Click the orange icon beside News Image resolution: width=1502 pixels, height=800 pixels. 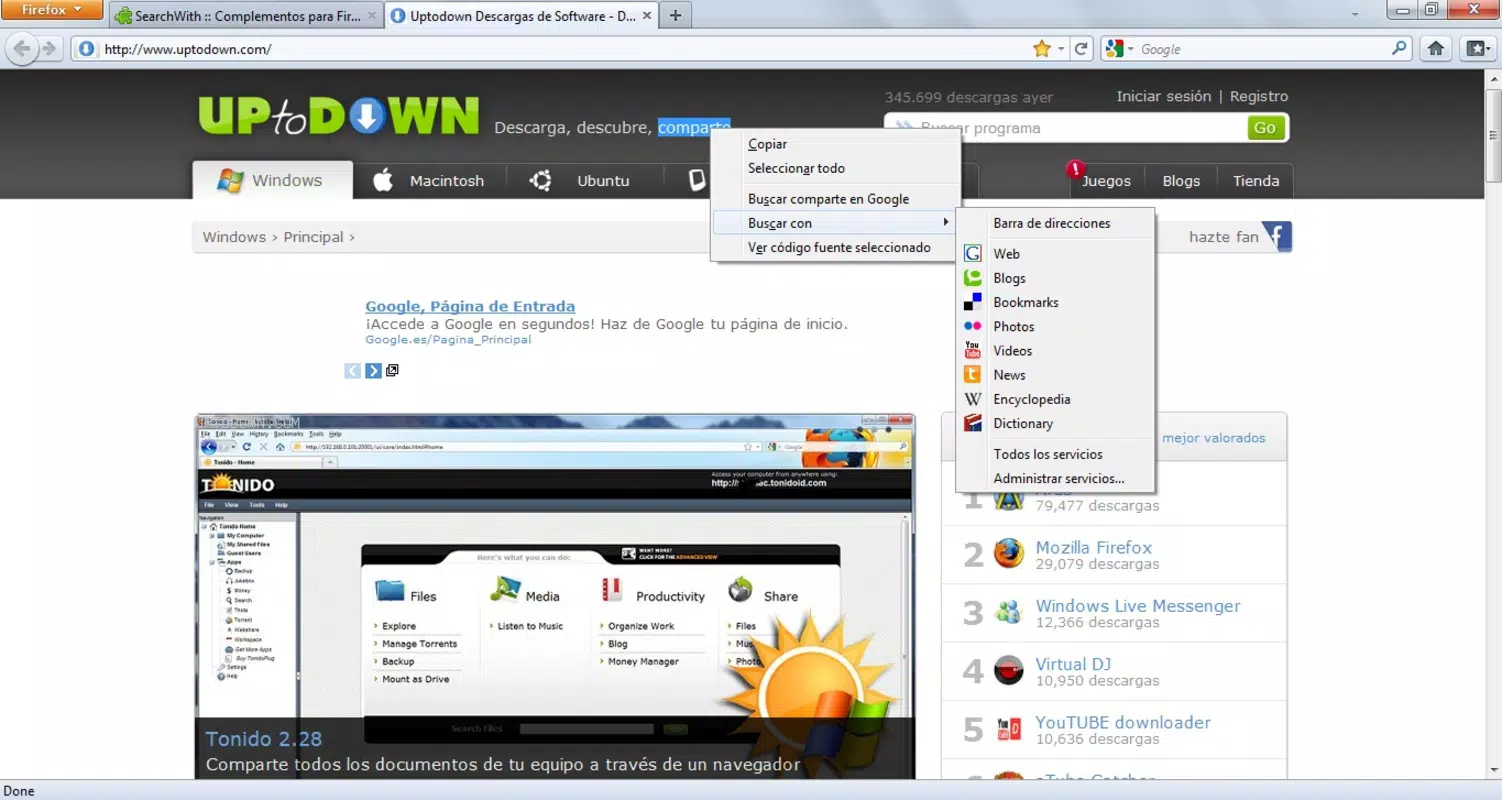972,375
